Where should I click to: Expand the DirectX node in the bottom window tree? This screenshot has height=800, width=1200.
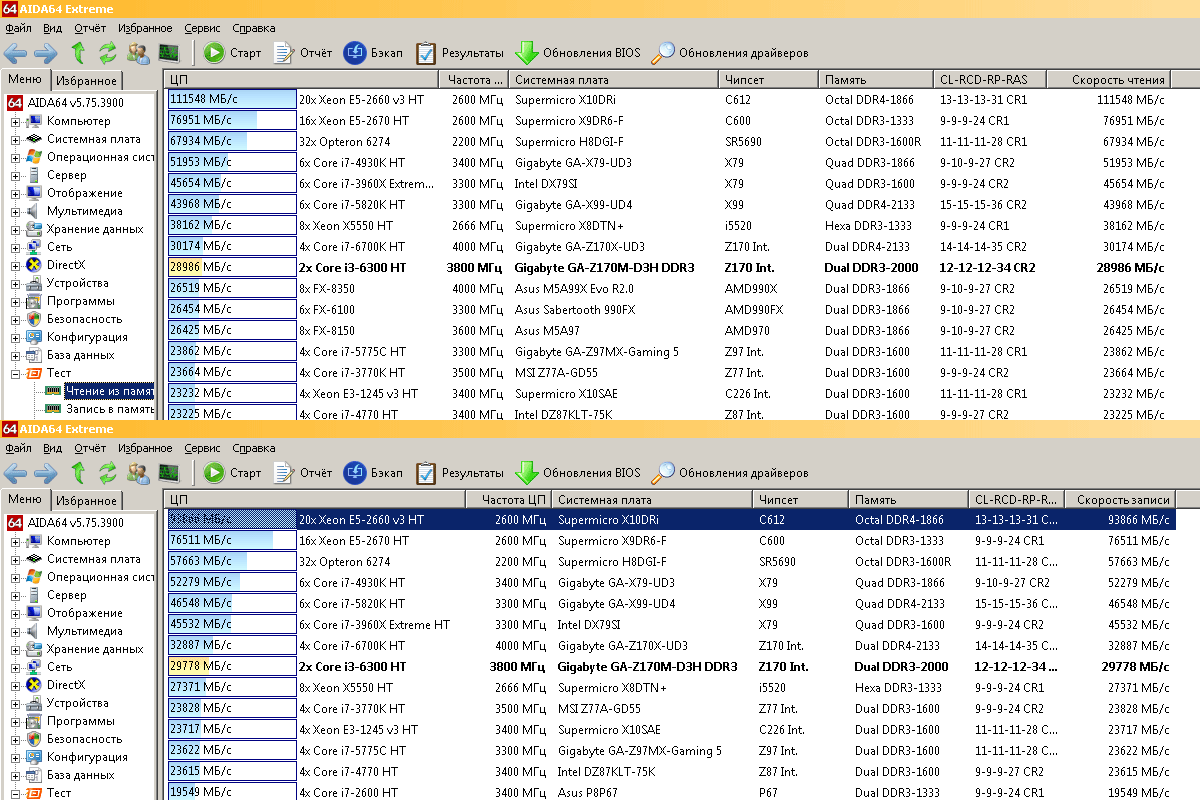tap(16, 685)
